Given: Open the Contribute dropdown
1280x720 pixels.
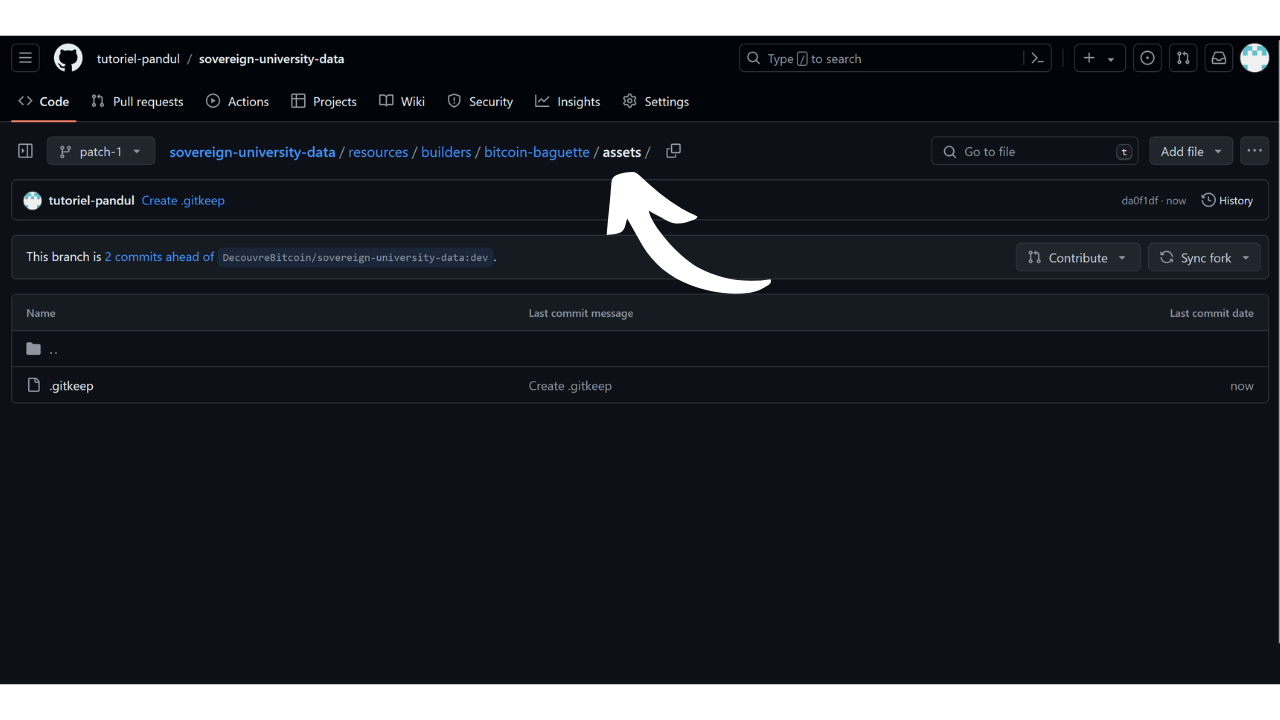Looking at the screenshot, I should [x=1077, y=257].
